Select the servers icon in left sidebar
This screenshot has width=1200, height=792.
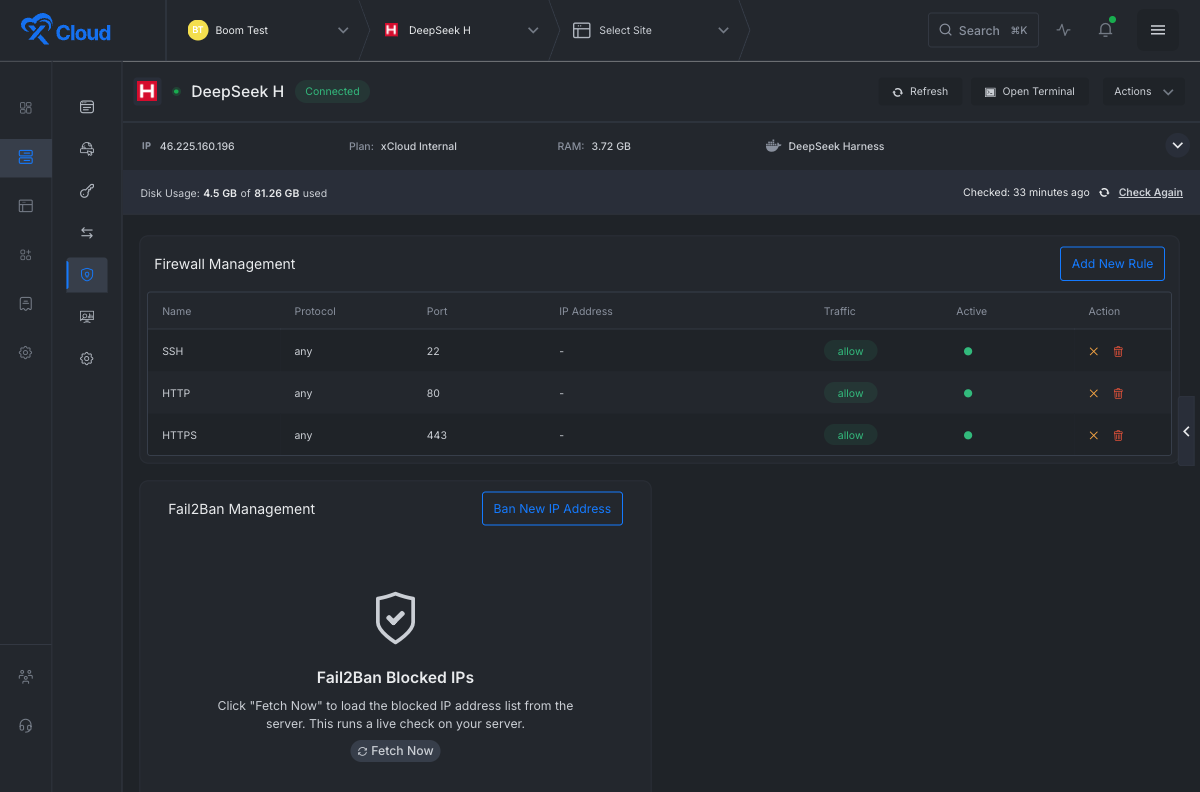[x=26, y=157]
